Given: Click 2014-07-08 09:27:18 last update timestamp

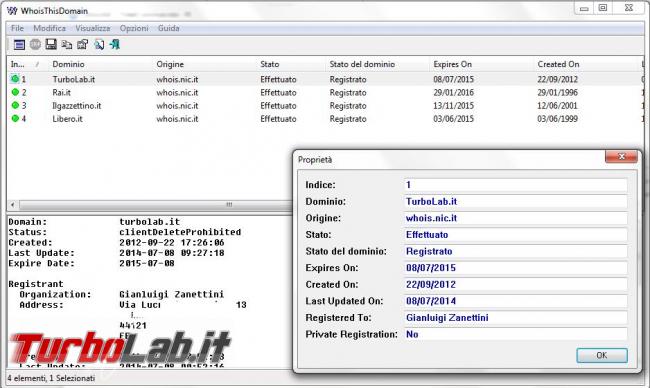Looking at the screenshot, I should (172, 253).
